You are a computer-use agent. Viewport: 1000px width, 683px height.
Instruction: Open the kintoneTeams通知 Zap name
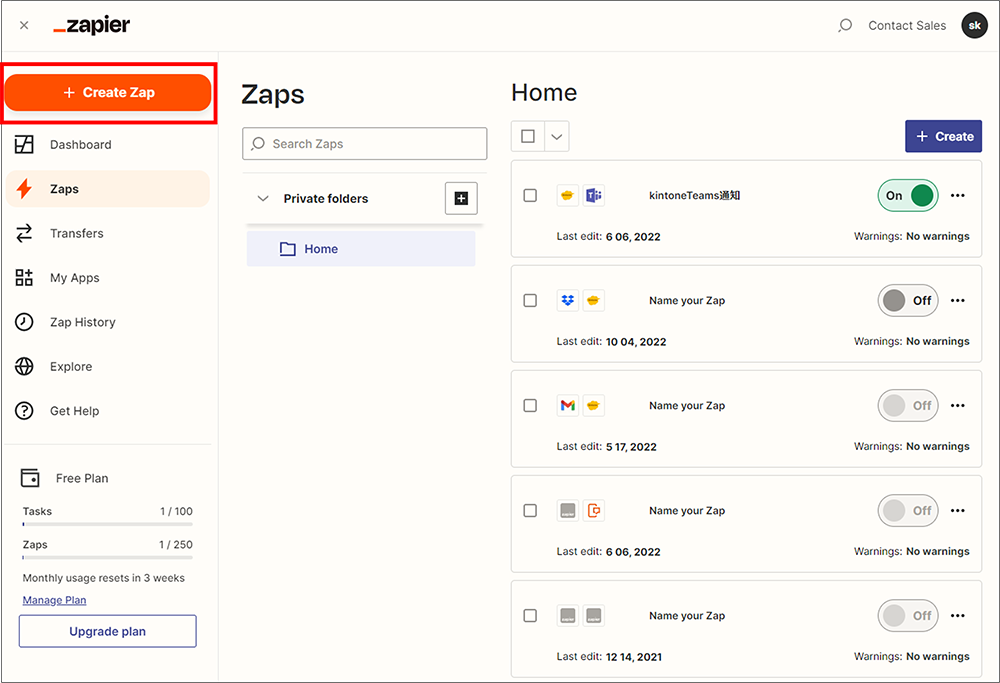tap(695, 195)
